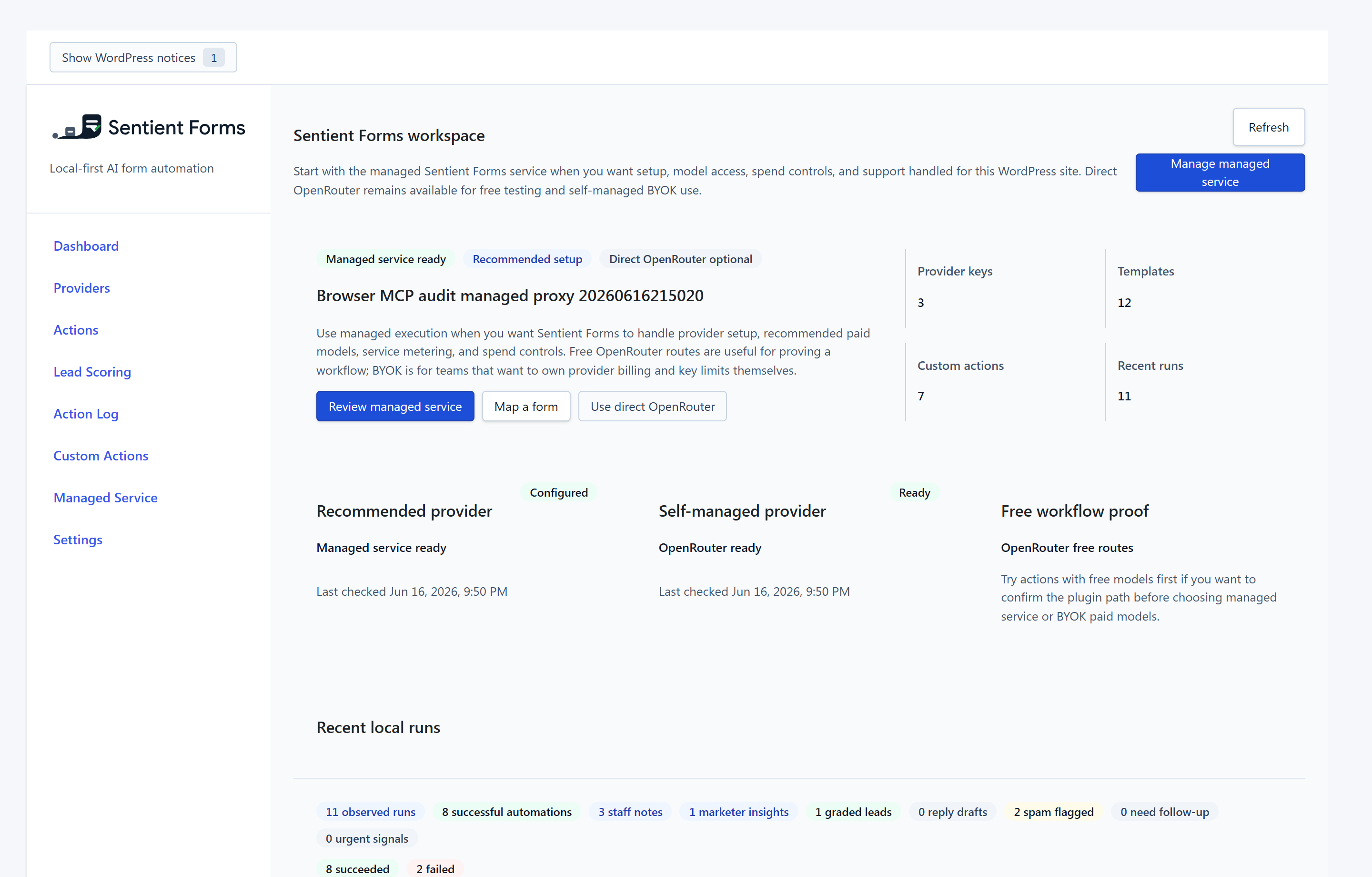Click OpenRouter ready text

(710, 548)
